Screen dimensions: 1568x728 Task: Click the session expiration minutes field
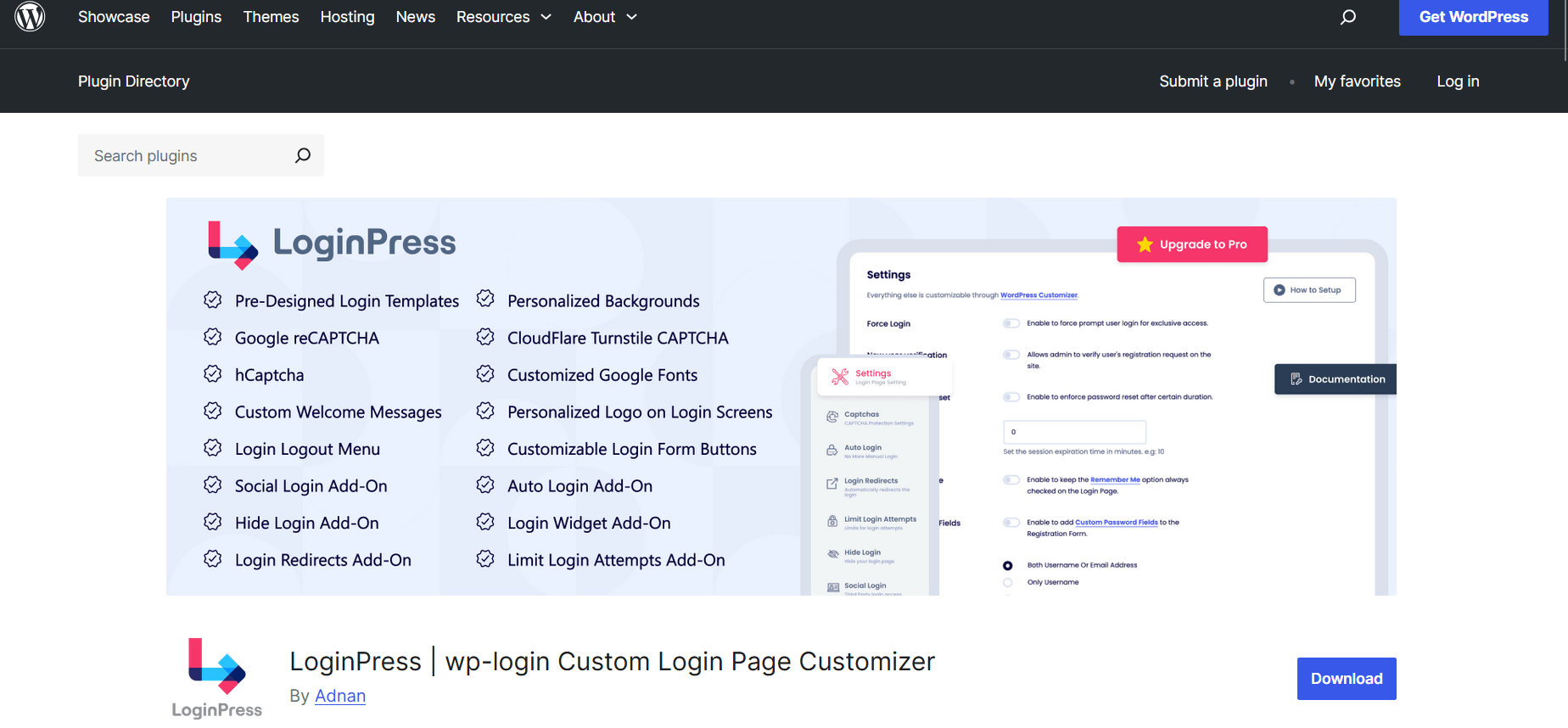(1074, 432)
